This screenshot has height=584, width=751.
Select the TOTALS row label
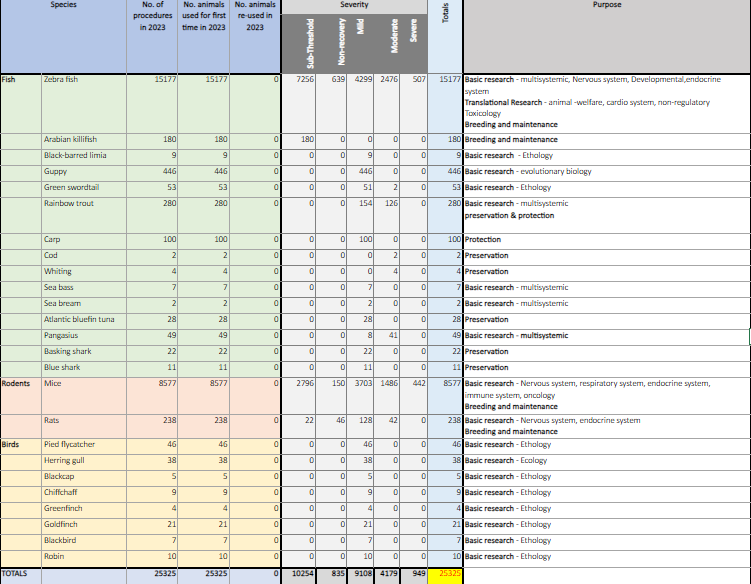20,575
